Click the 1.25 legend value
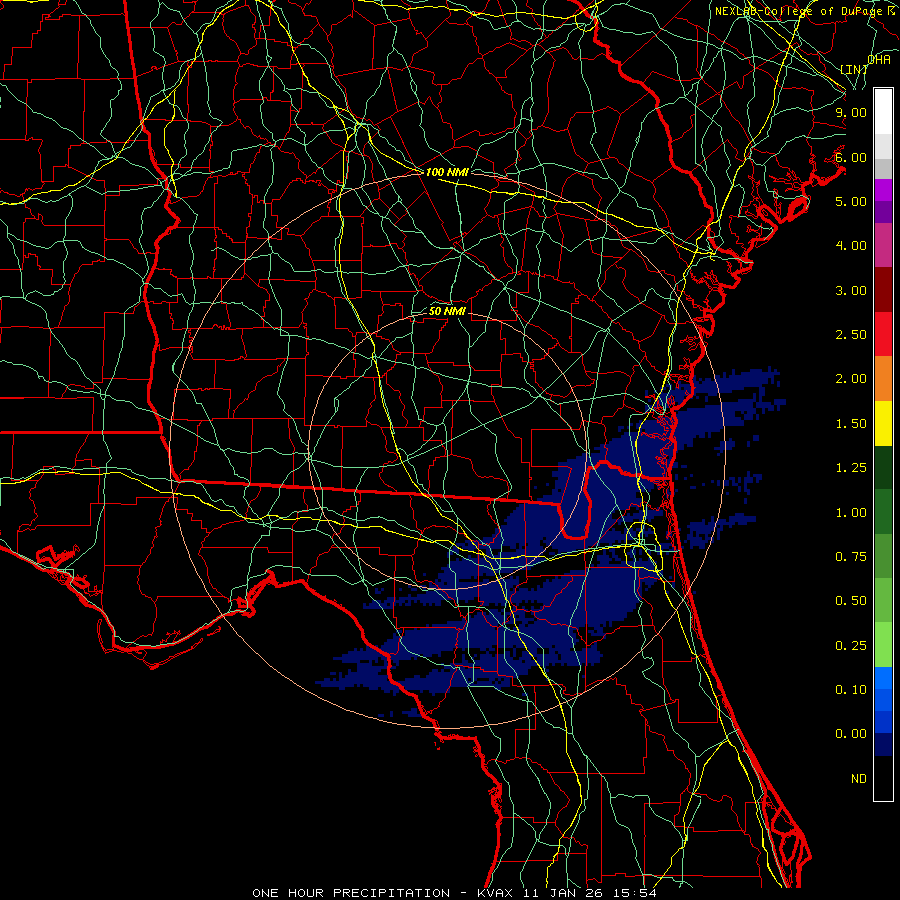The width and height of the screenshot is (900, 900). (851, 468)
